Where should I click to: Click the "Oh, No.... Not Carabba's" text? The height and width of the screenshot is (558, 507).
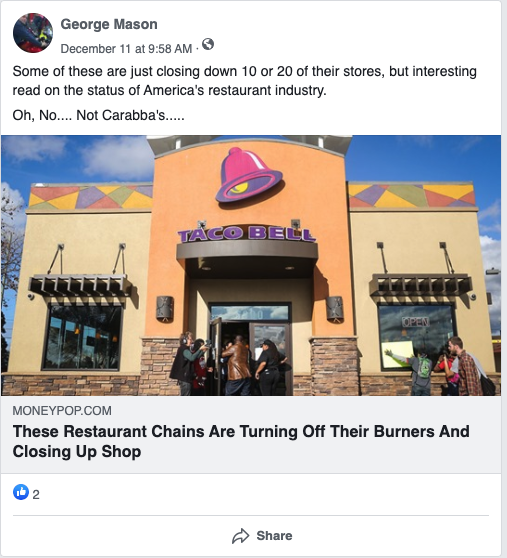99,115
